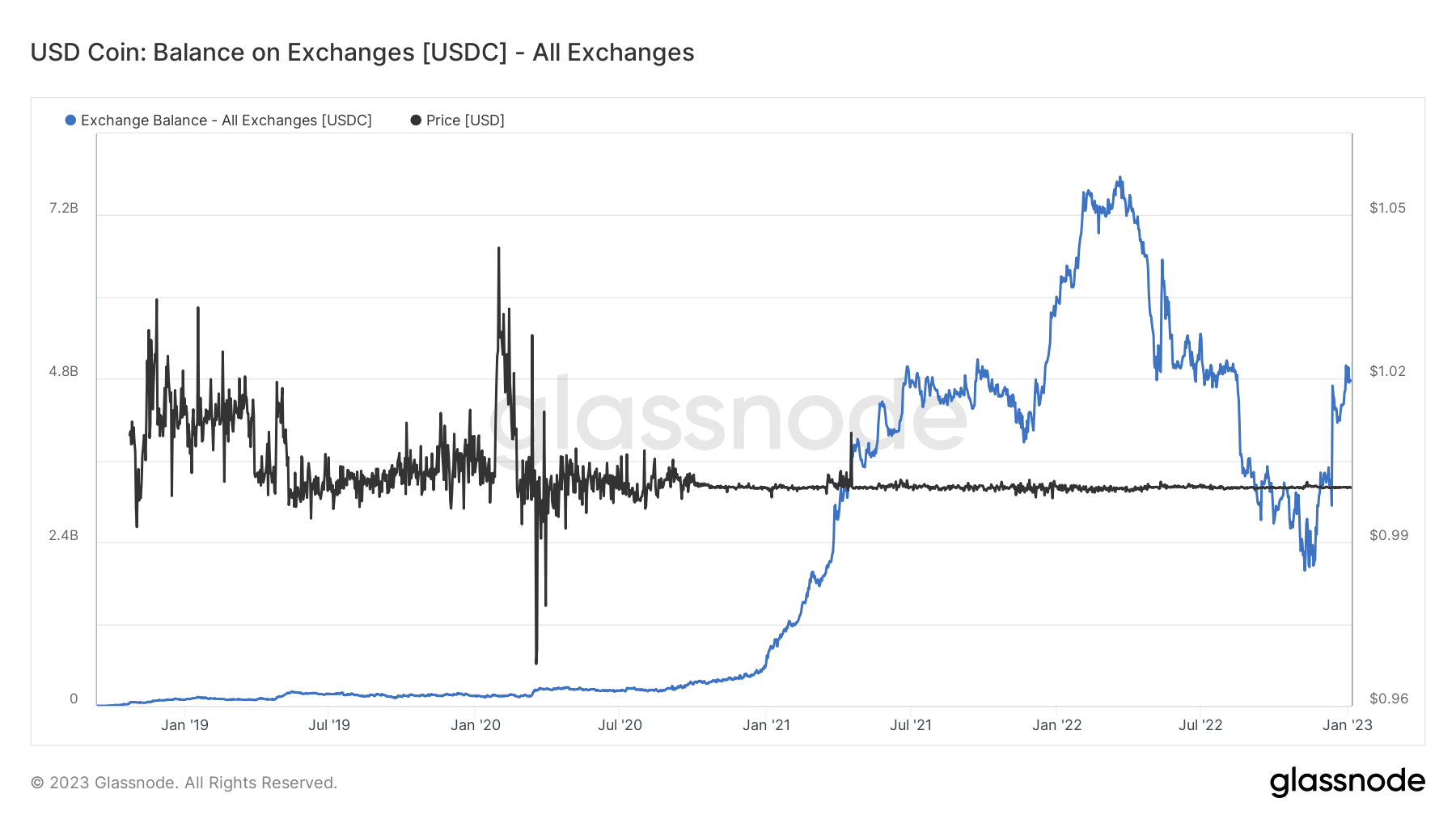This screenshot has width=1456, height=819.
Task: Click the chart title text
Action: (x=362, y=53)
